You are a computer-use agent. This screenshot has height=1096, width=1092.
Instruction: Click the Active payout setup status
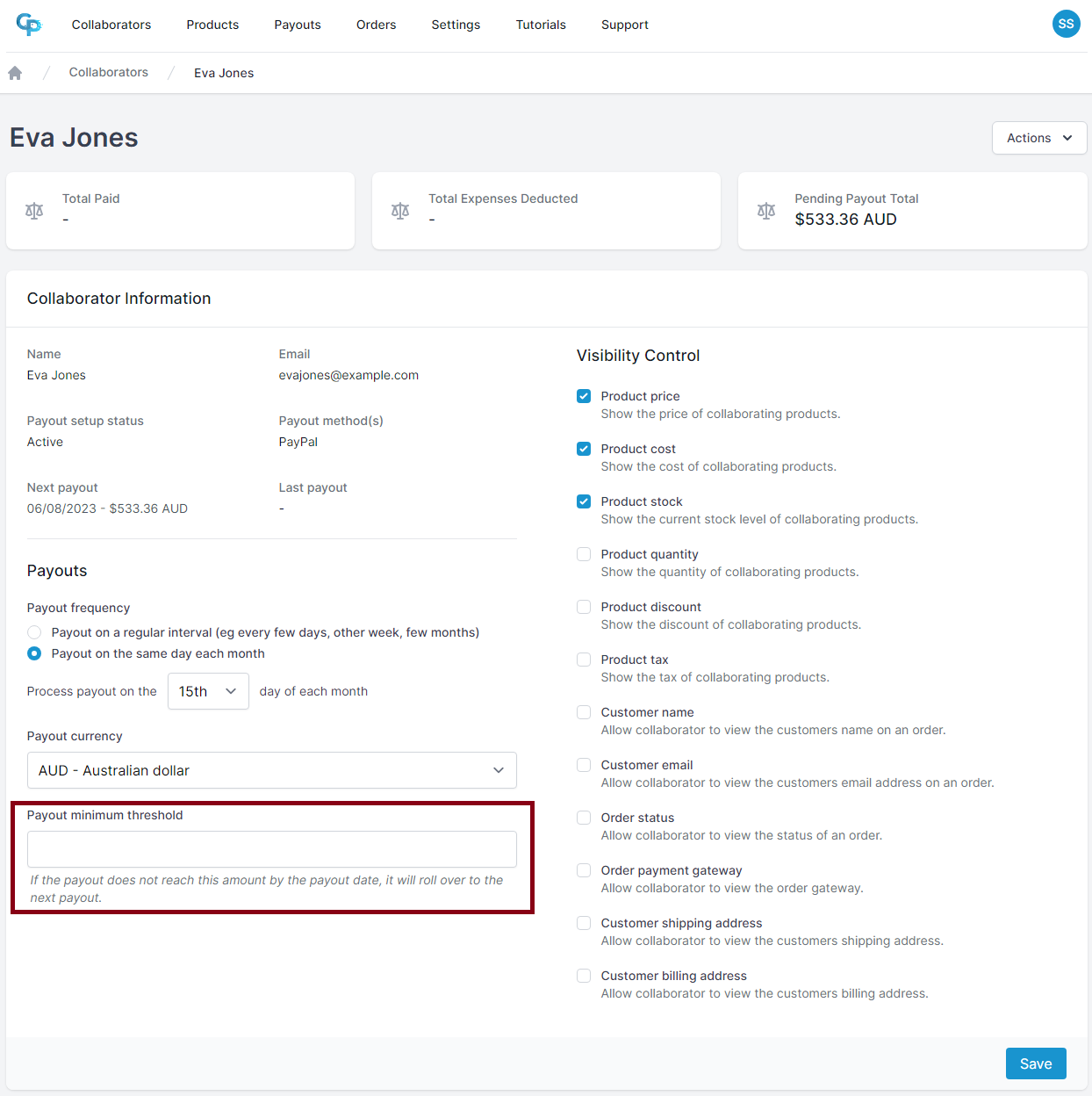tap(45, 442)
